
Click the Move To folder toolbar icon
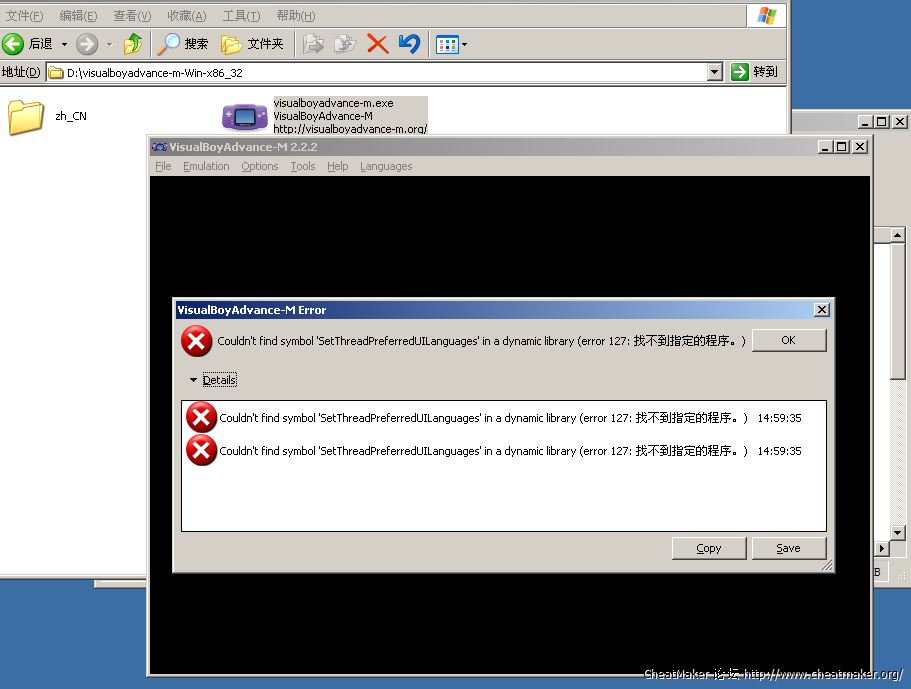coord(313,44)
